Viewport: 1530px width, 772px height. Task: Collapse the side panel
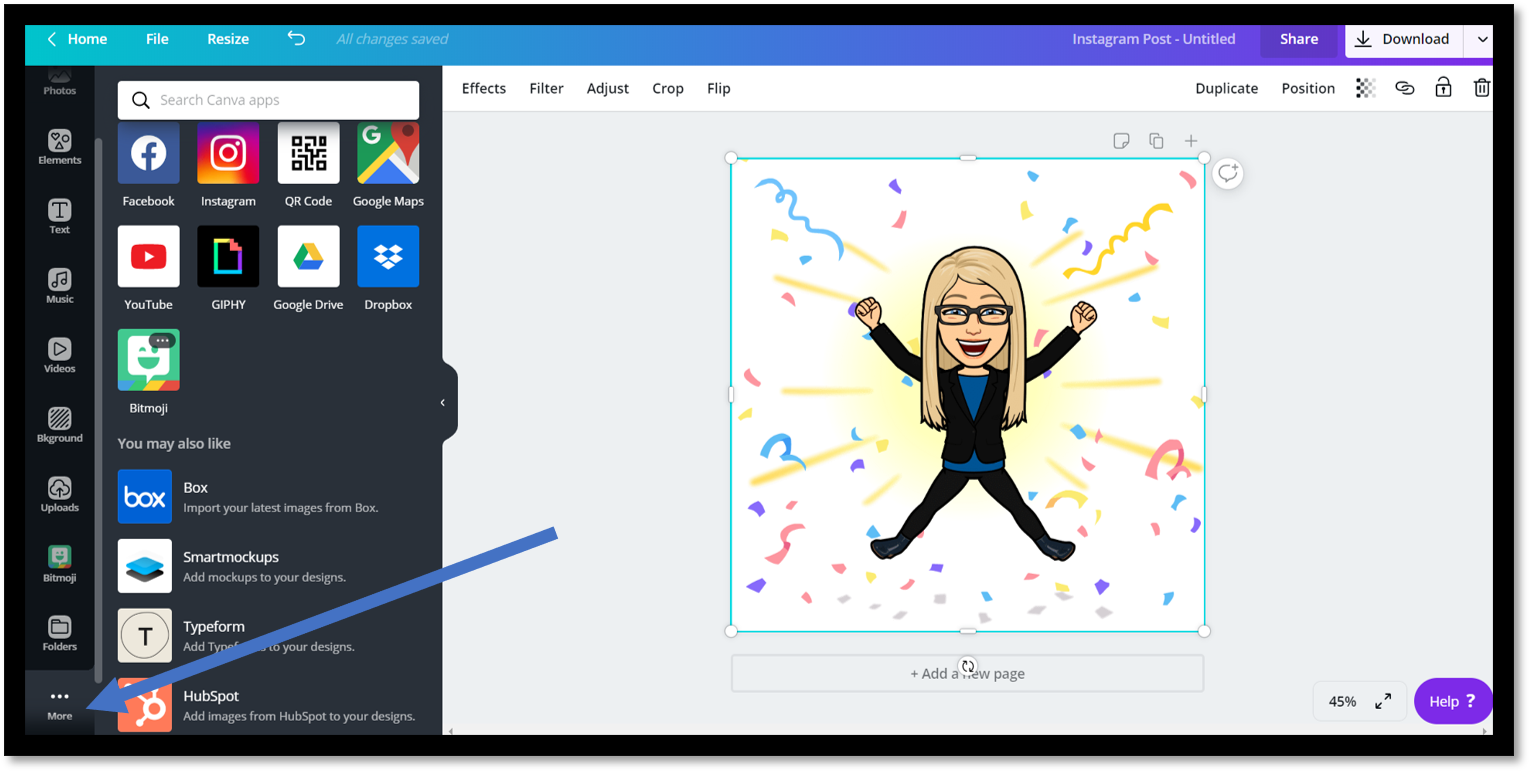point(443,402)
